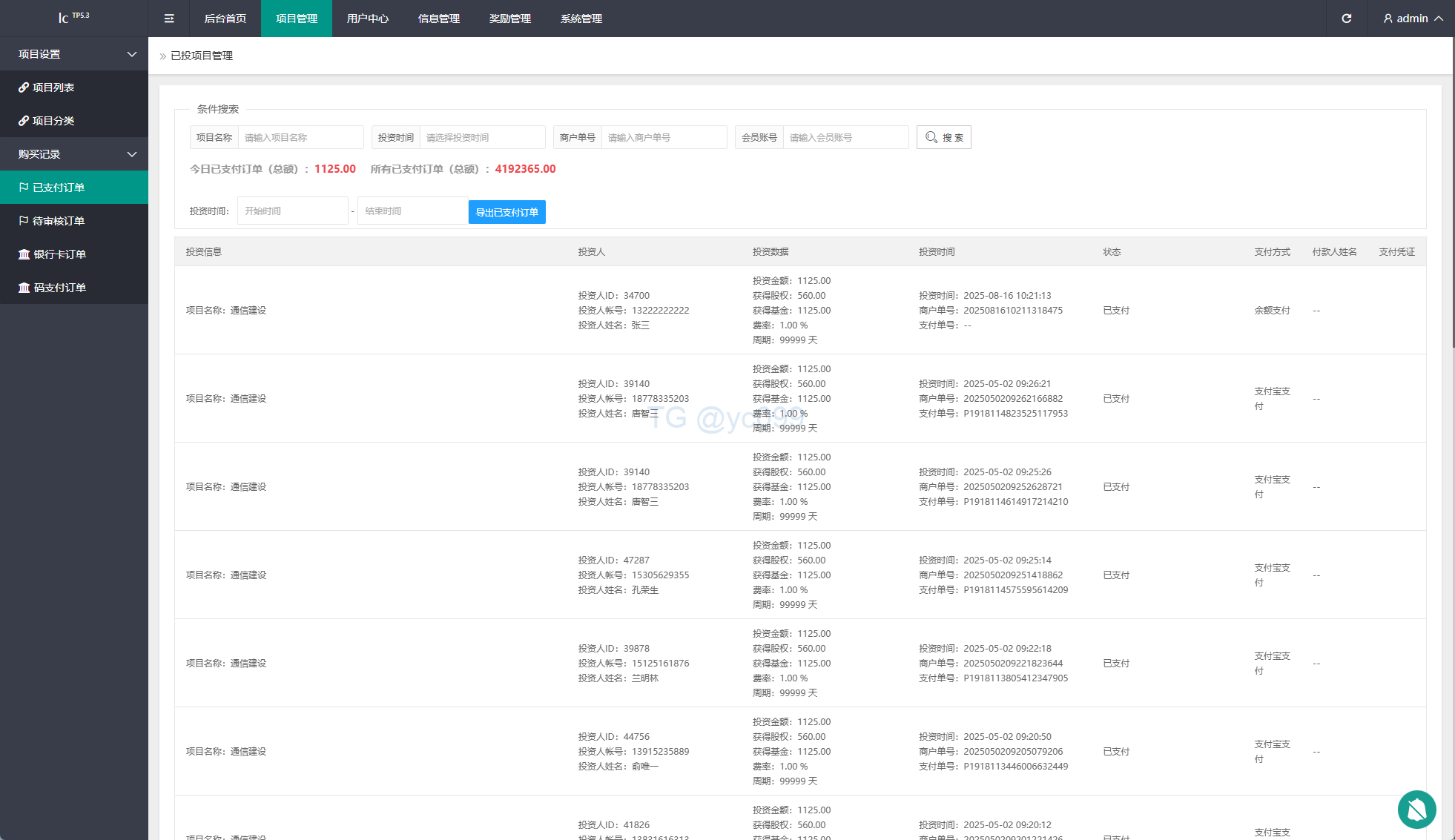
Task: Click the 搜索 search button
Action: tap(943, 137)
